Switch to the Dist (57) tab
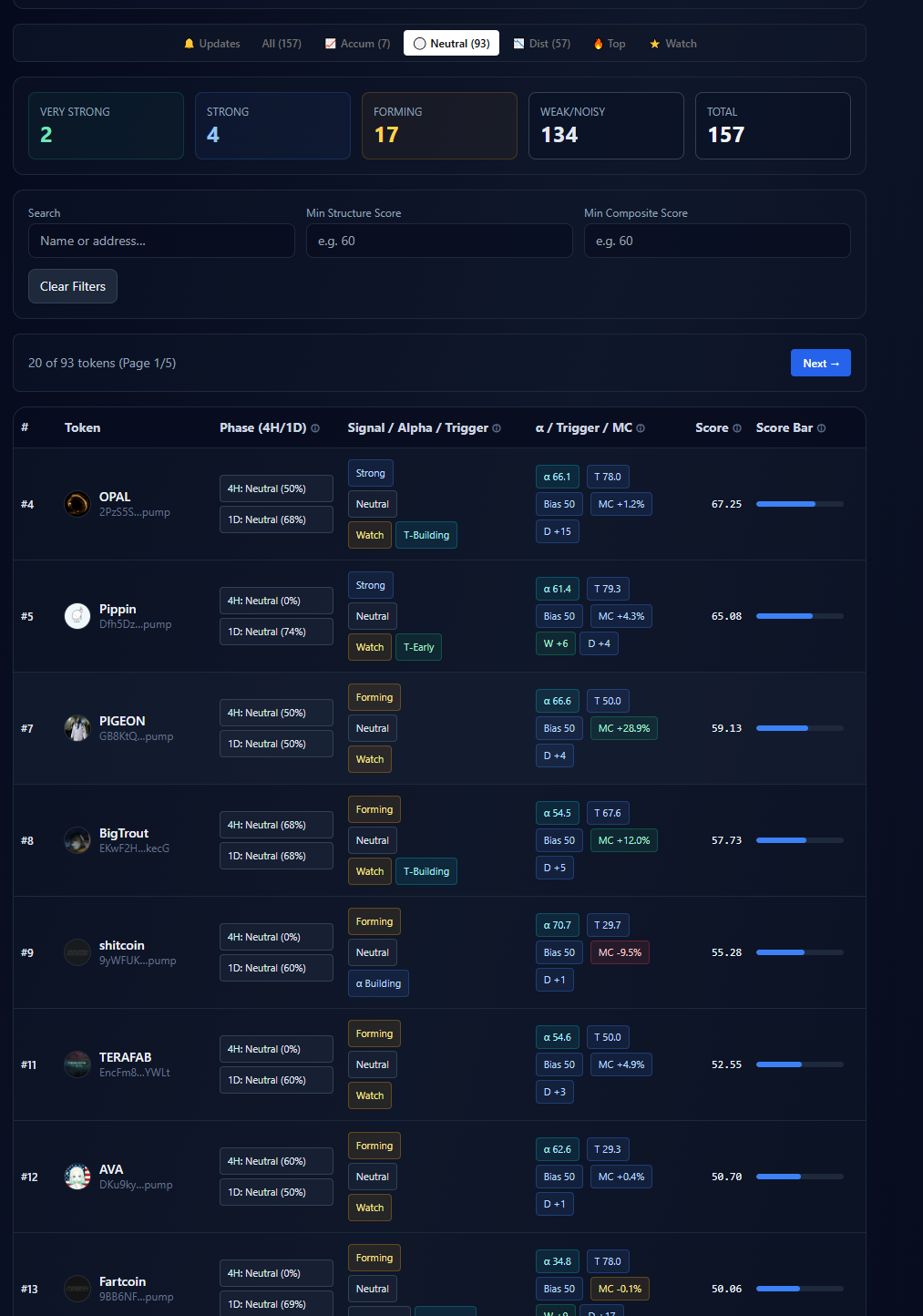Viewport: 923px width, 1316px height. (541, 44)
